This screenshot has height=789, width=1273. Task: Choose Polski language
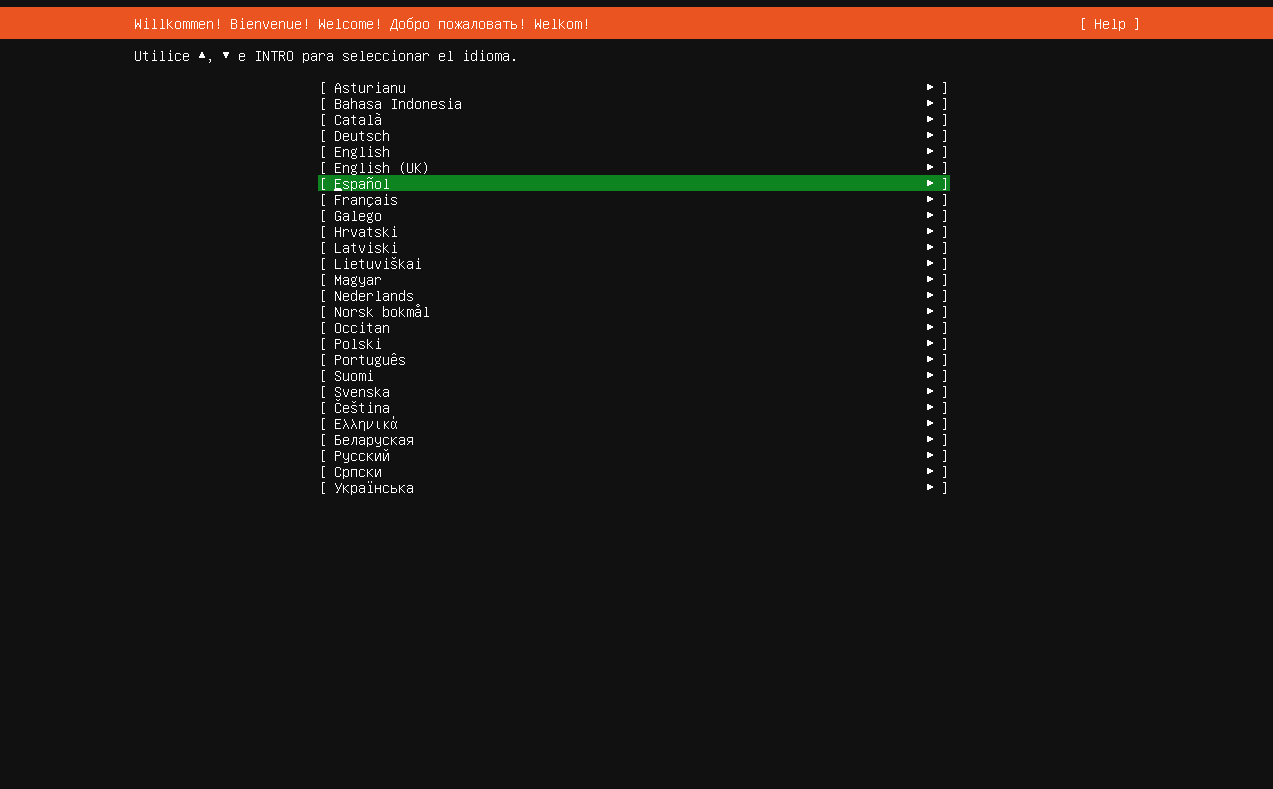(x=634, y=344)
